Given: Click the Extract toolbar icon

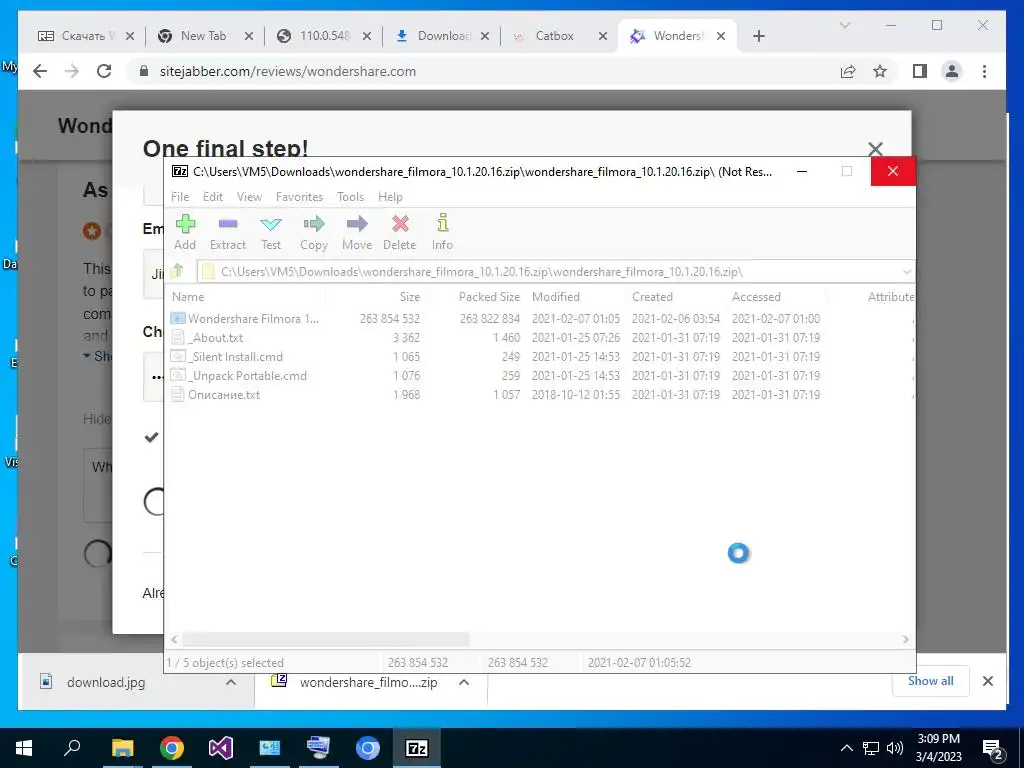Looking at the screenshot, I should (x=227, y=232).
